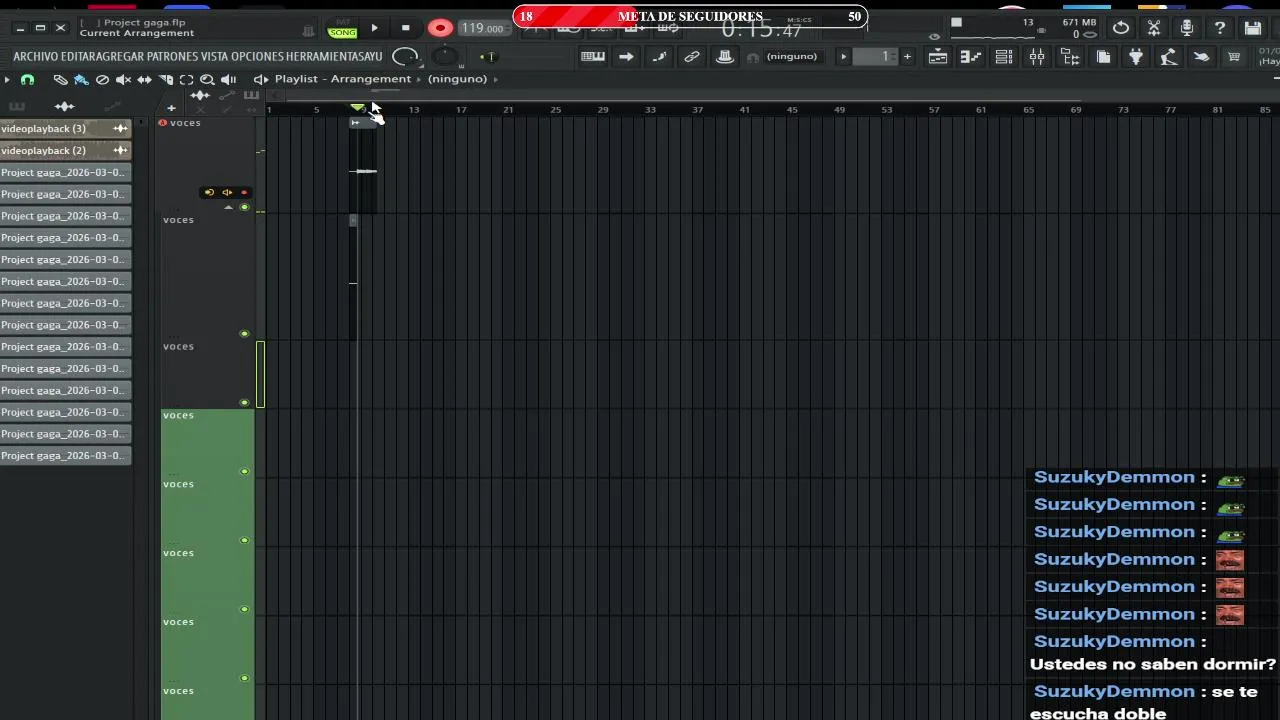Select the Mute tool
This screenshot has height=720, width=1280.
pos(123,79)
